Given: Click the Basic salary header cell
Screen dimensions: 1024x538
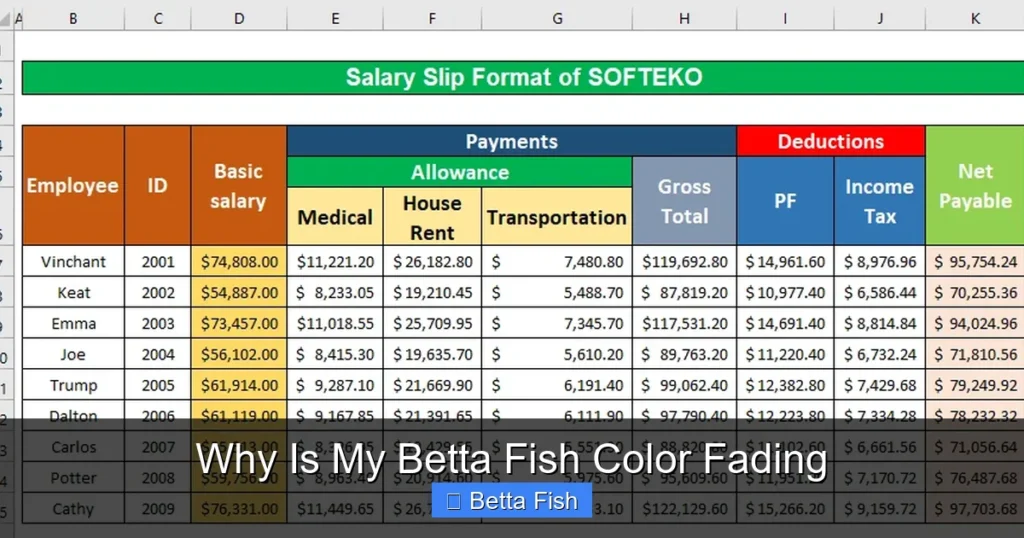Looking at the screenshot, I should [239, 185].
